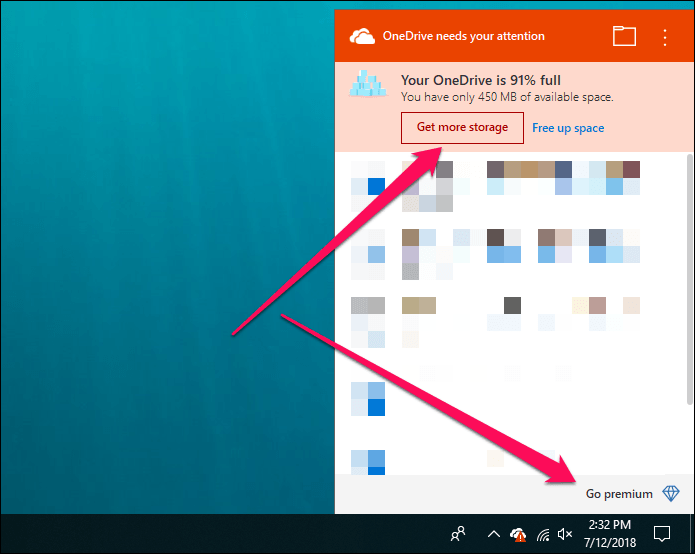695x554 pixels.
Task: Expand the hidden tray icons chevron
Action: pos(494,534)
